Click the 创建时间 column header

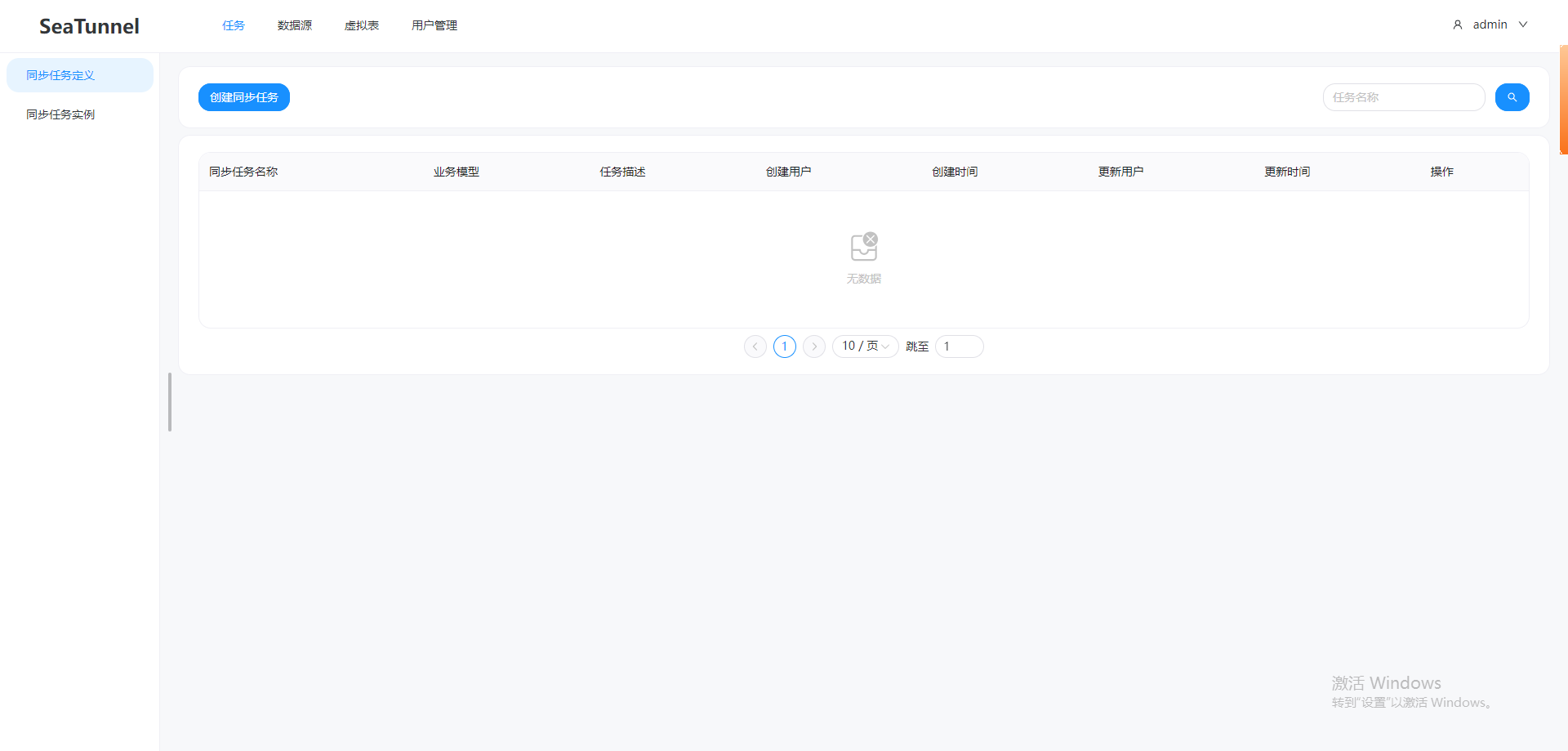click(955, 172)
